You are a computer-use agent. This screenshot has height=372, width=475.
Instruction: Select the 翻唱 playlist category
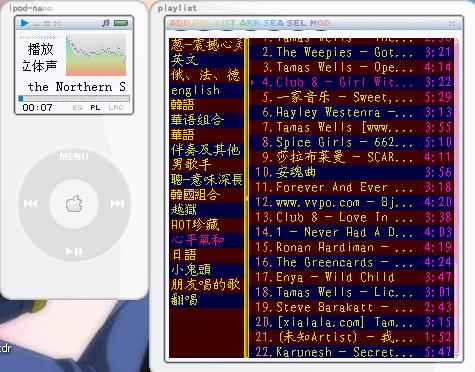pyautogui.click(x=207, y=300)
